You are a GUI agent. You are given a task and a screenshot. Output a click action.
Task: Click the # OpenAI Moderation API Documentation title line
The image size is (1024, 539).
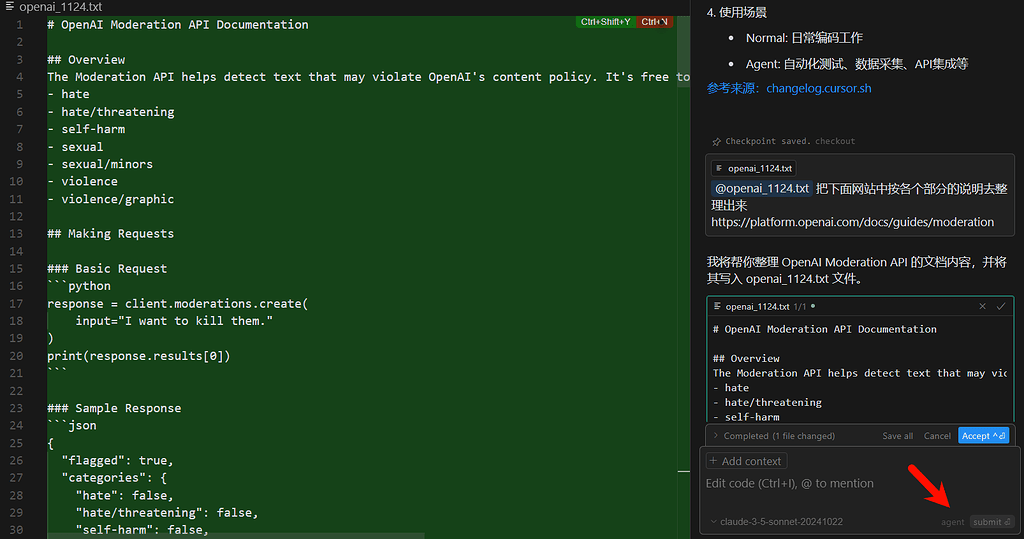point(178,25)
